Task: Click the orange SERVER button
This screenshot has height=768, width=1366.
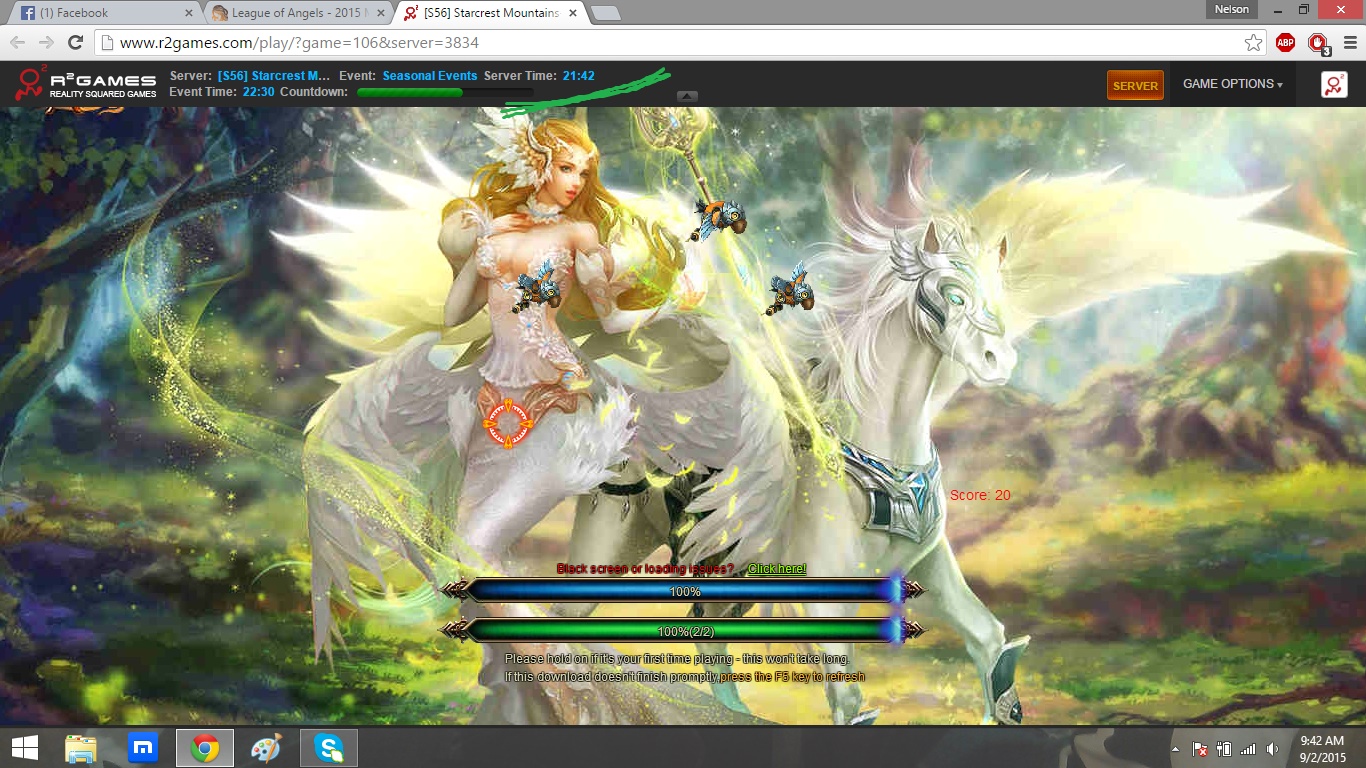Action: coord(1135,85)
